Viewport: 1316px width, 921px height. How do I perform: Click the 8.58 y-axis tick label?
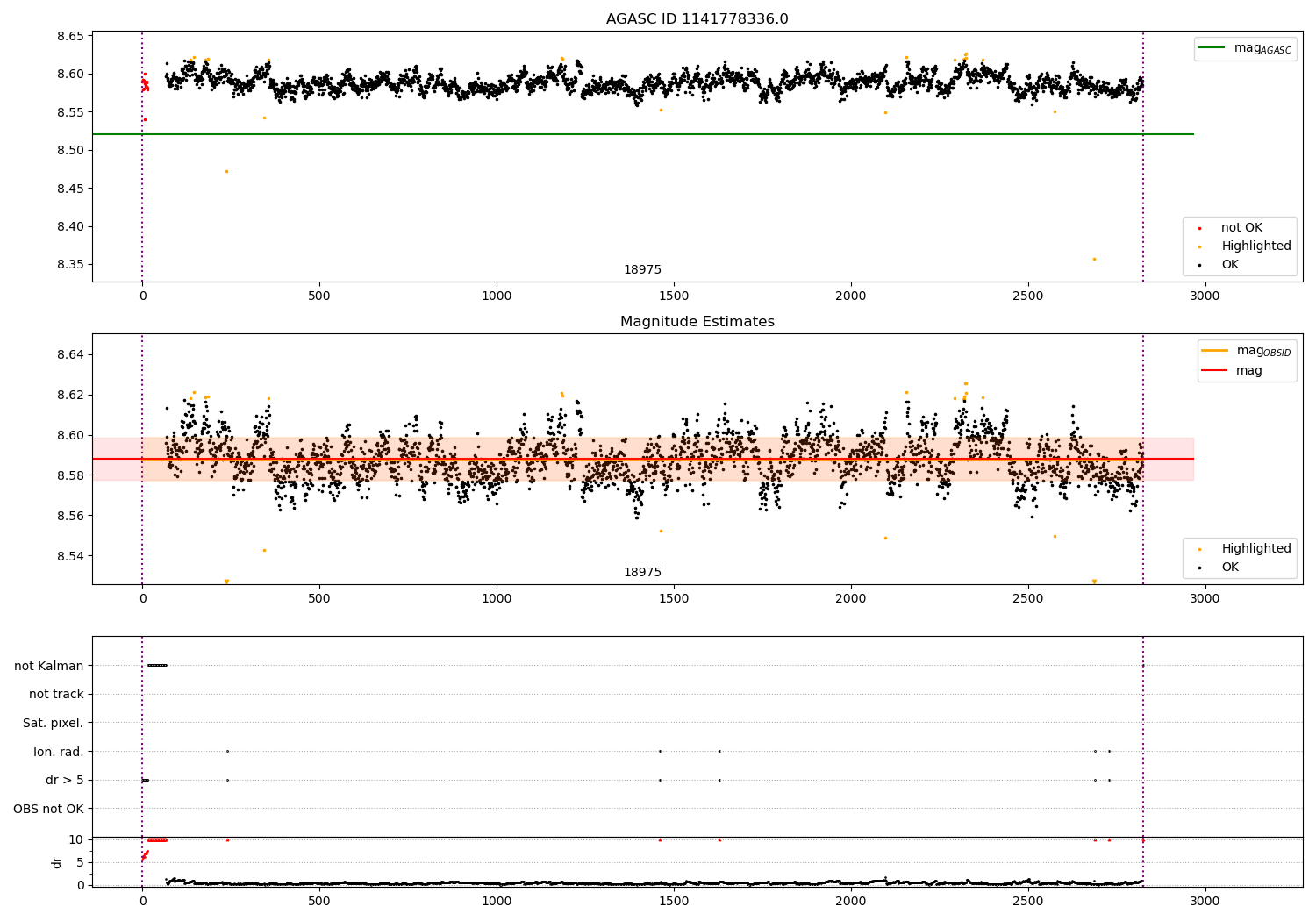70,475
